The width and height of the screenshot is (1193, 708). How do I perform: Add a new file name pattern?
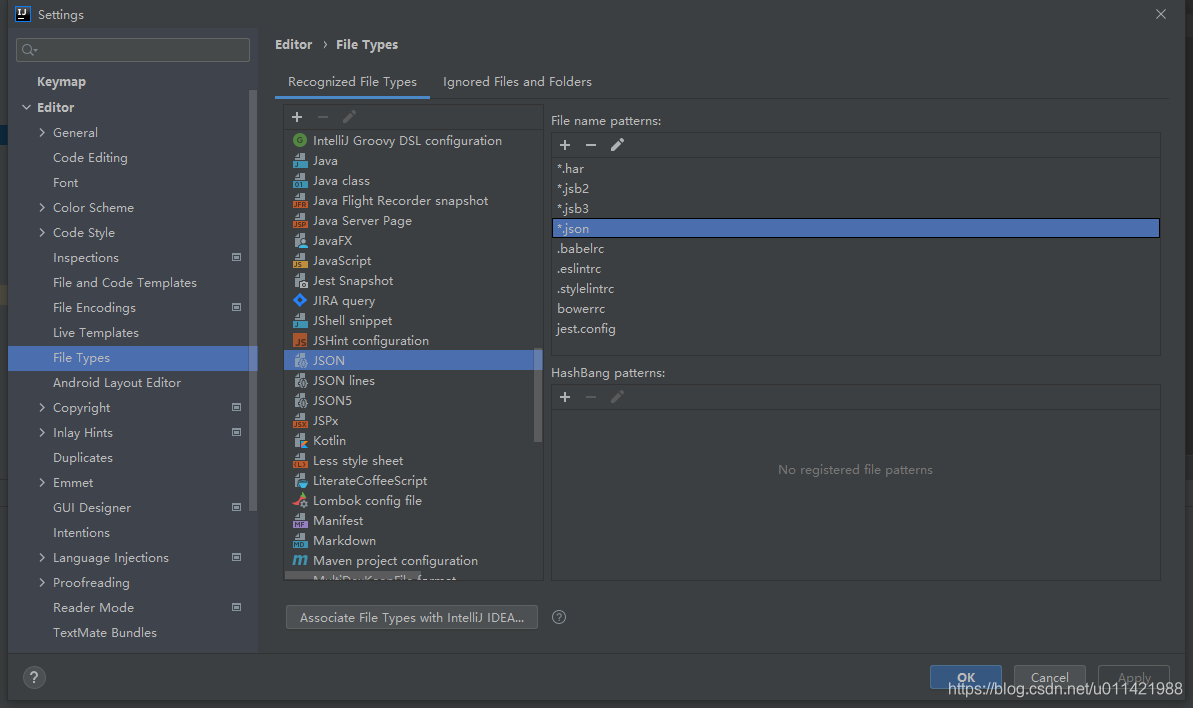(565, 144)
